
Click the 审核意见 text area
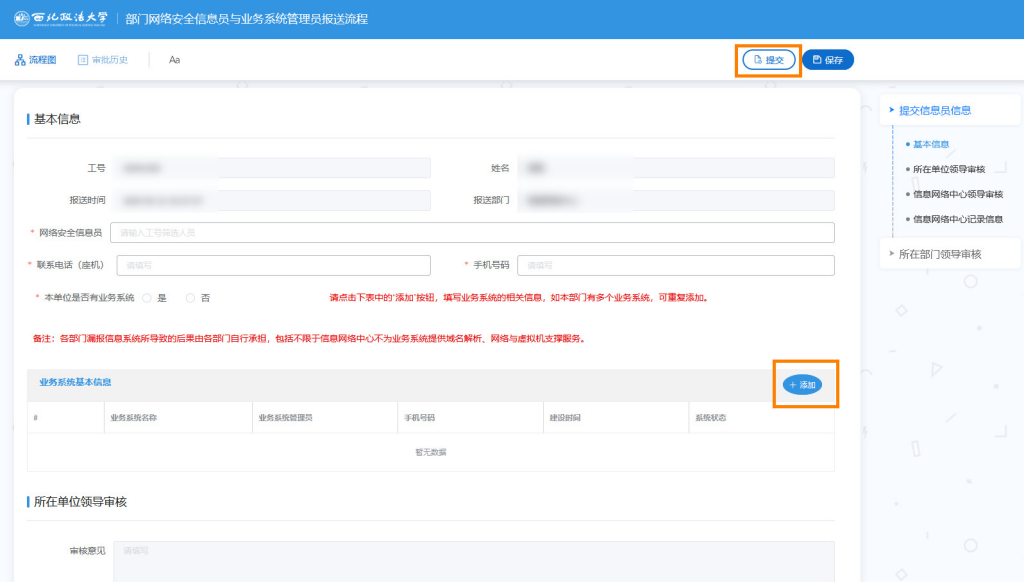point(474,560)
